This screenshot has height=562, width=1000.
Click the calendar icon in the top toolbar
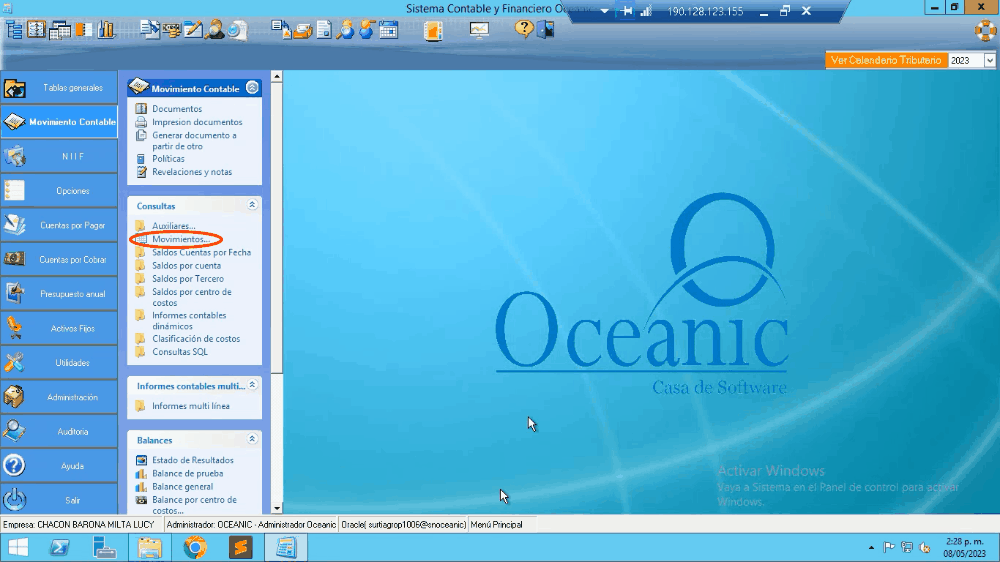click(x=389, y=30)
